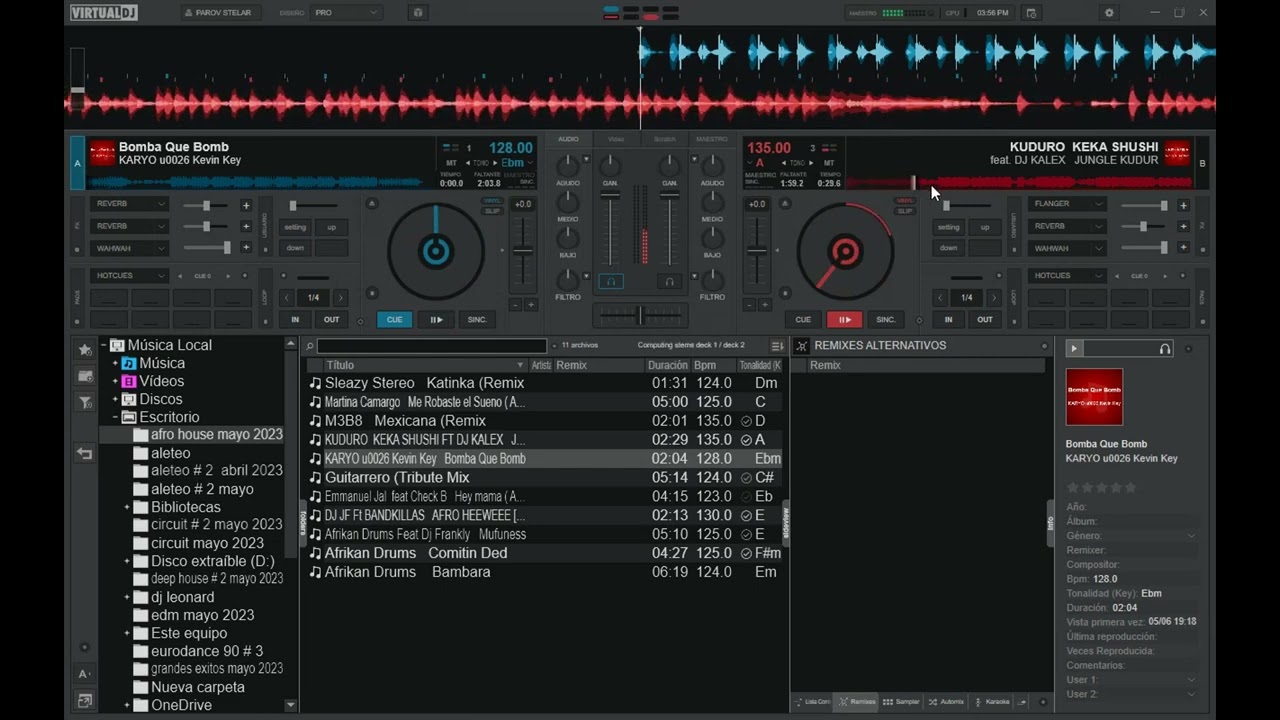Click the headphone cue button on left mixer channel
The image size is (1280, 720).
tap(609, 282)
